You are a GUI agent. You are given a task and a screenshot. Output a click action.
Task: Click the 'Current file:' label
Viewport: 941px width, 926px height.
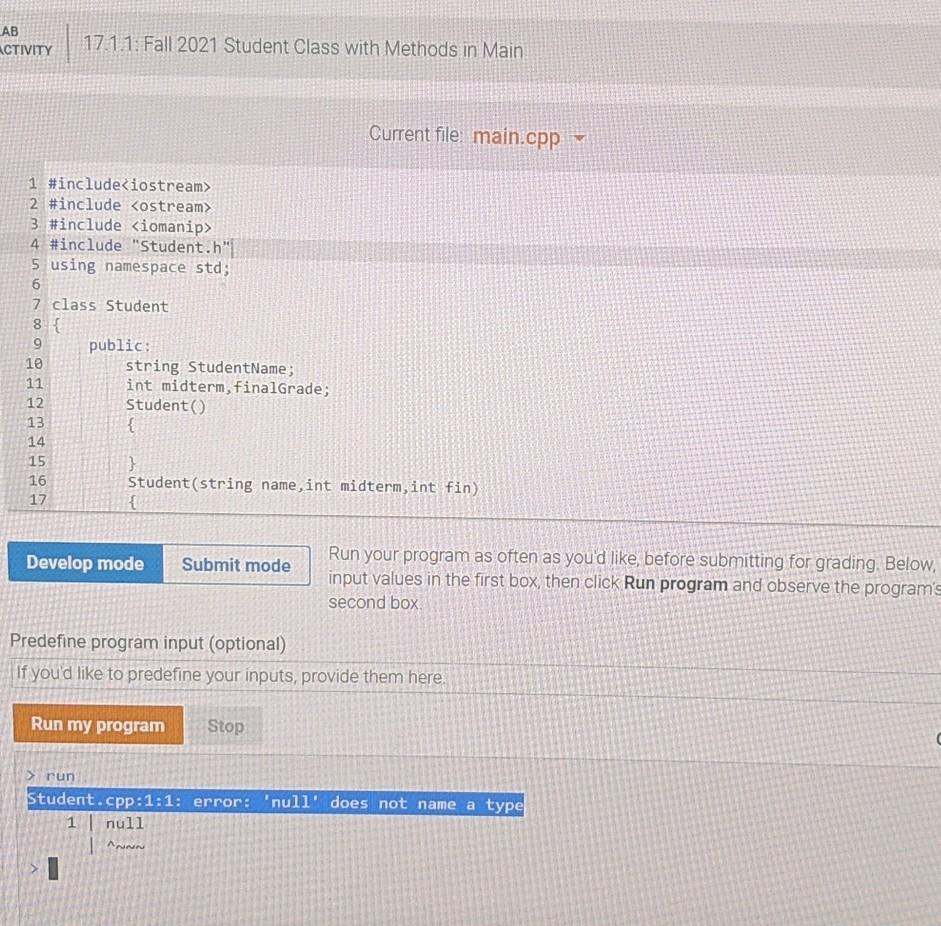pyautogui.click(x=415, y=134)
